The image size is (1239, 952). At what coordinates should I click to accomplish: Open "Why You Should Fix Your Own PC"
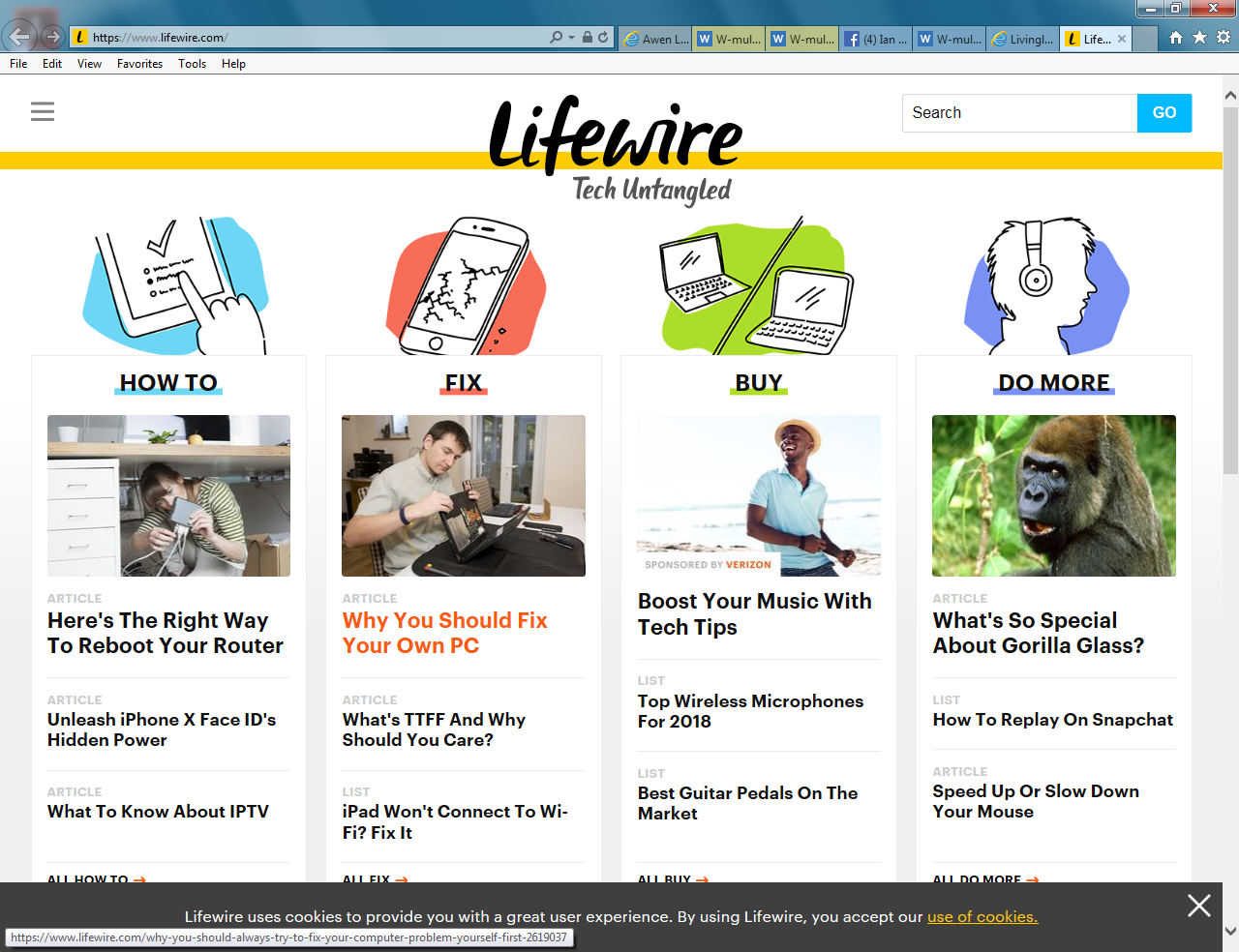pyautogui.click(x=445, y=634)
